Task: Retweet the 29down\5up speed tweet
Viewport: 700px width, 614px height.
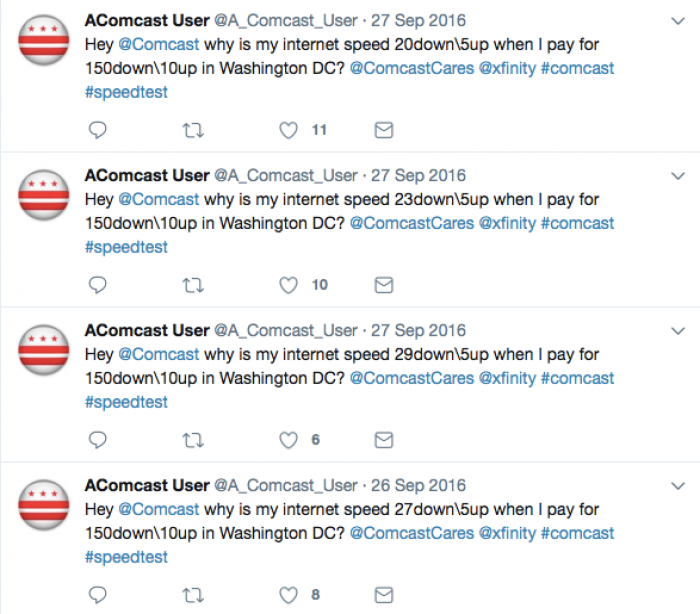Action: (x=193, y=440)
